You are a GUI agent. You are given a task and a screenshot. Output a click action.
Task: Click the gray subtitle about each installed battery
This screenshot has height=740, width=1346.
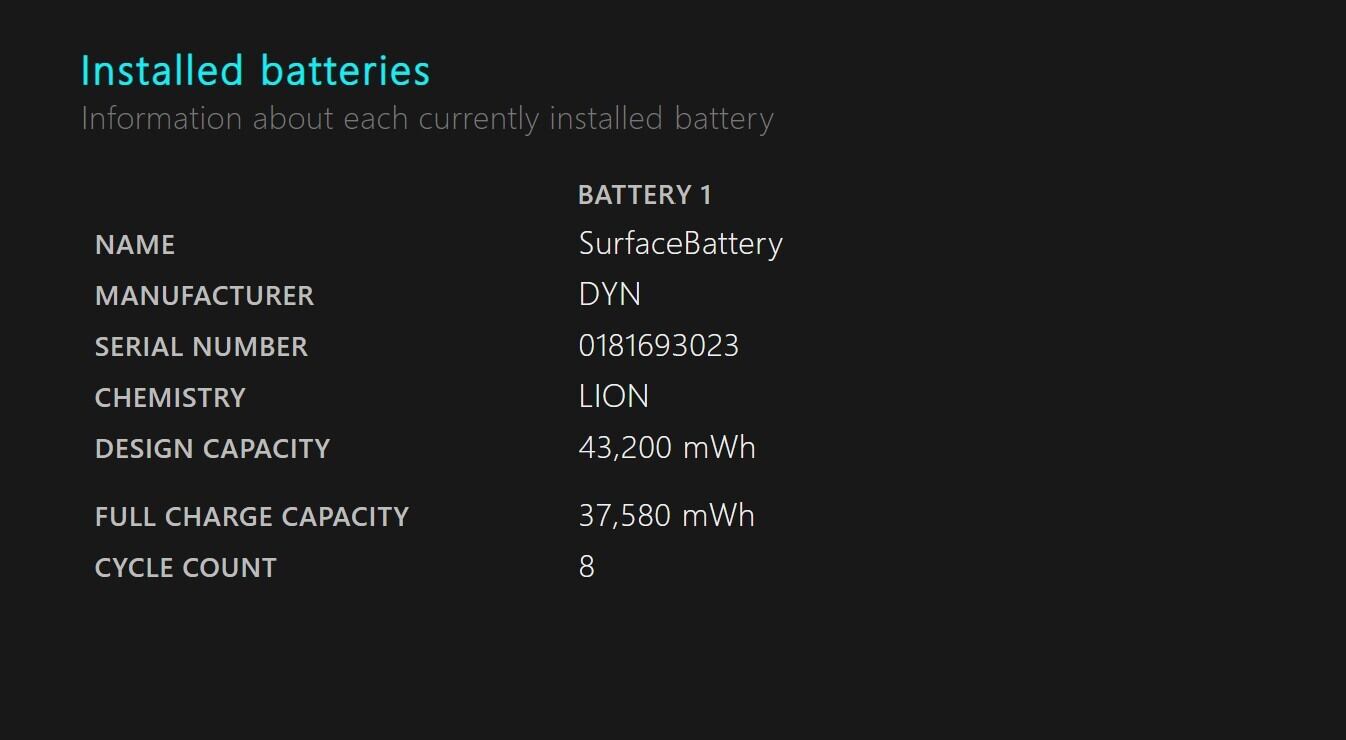point(427,119)
